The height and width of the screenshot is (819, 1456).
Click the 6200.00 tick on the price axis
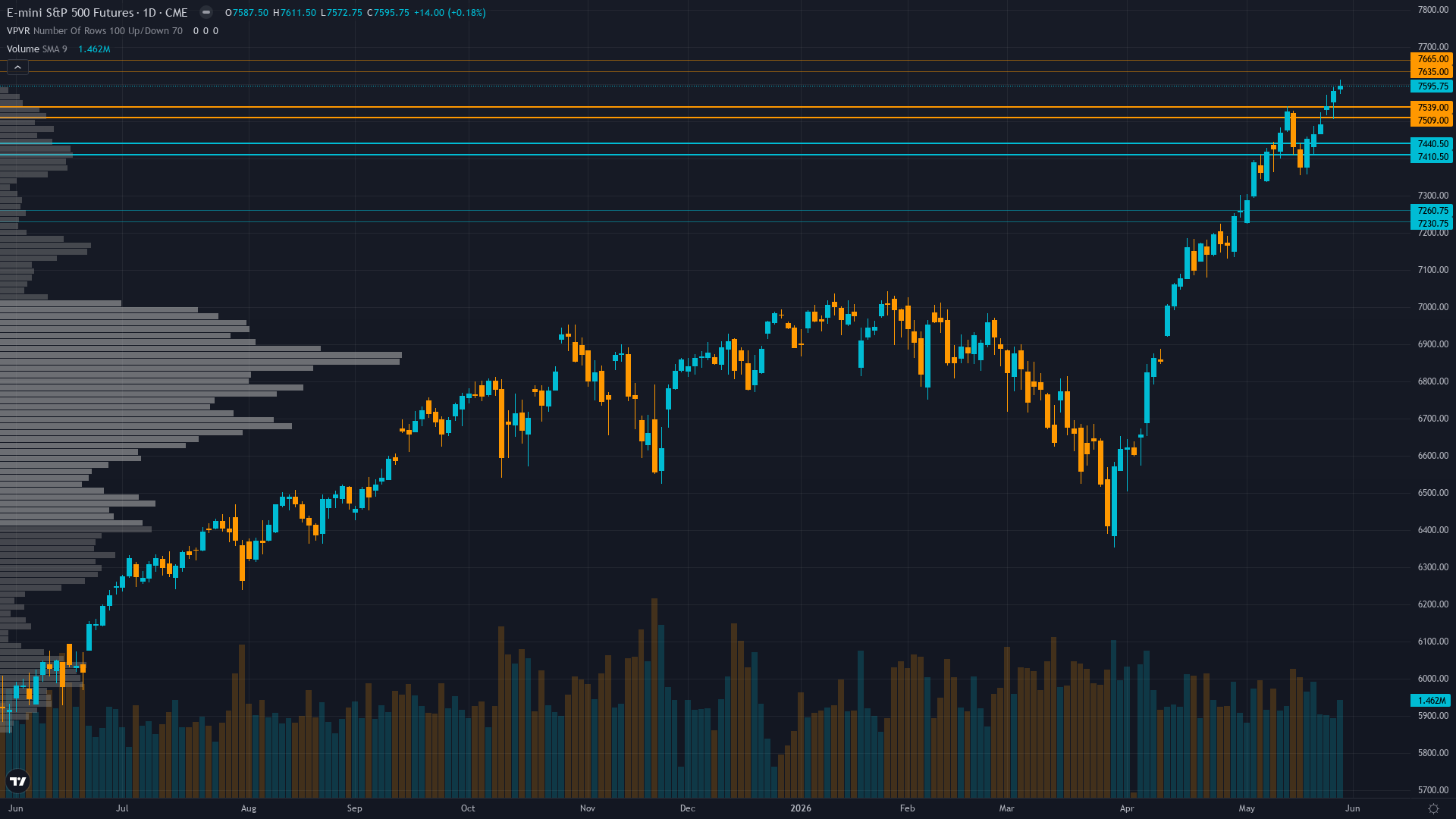(x=1432, y=604)
